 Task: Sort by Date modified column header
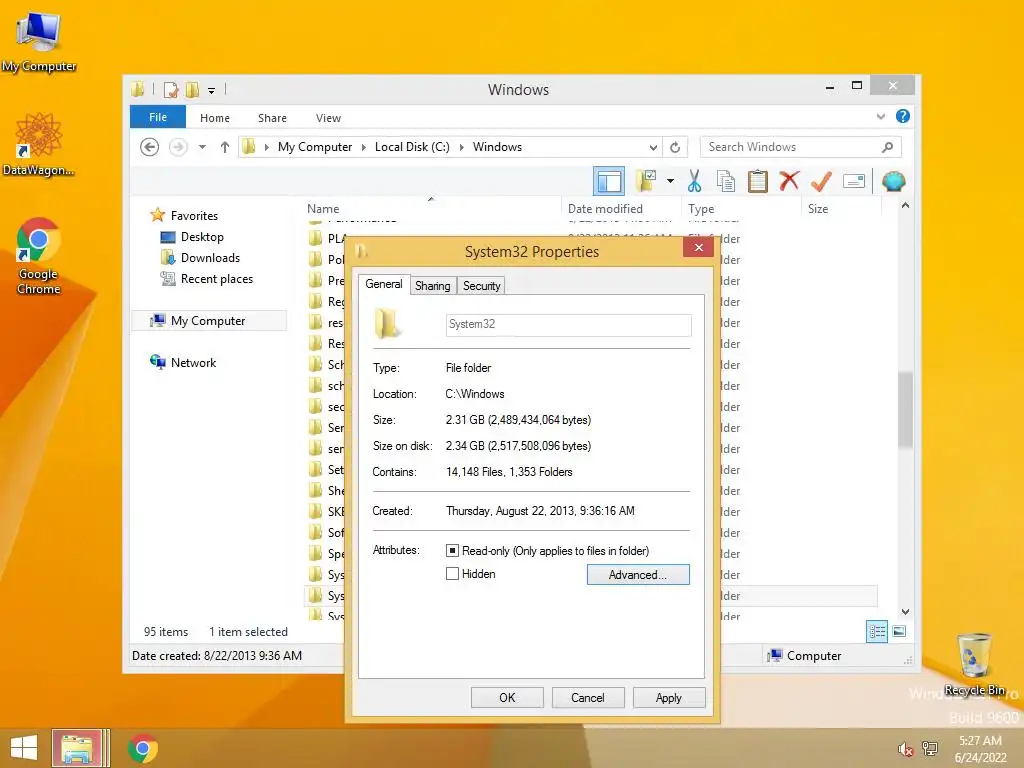pyautogui.click(x=621, y=209)
